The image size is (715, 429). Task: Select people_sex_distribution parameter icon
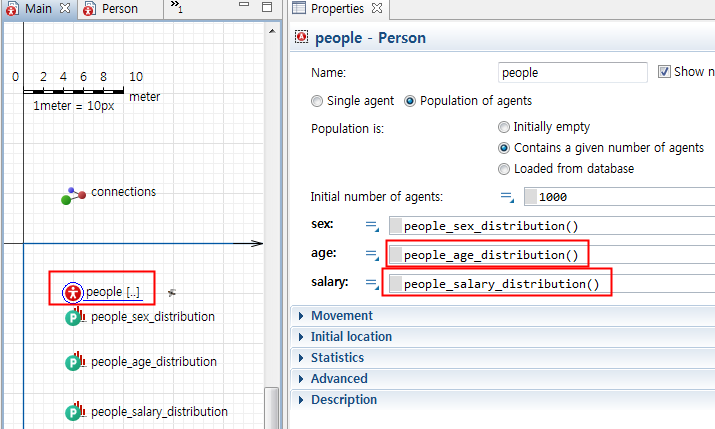pyautogui.click(x=75, y=316)
